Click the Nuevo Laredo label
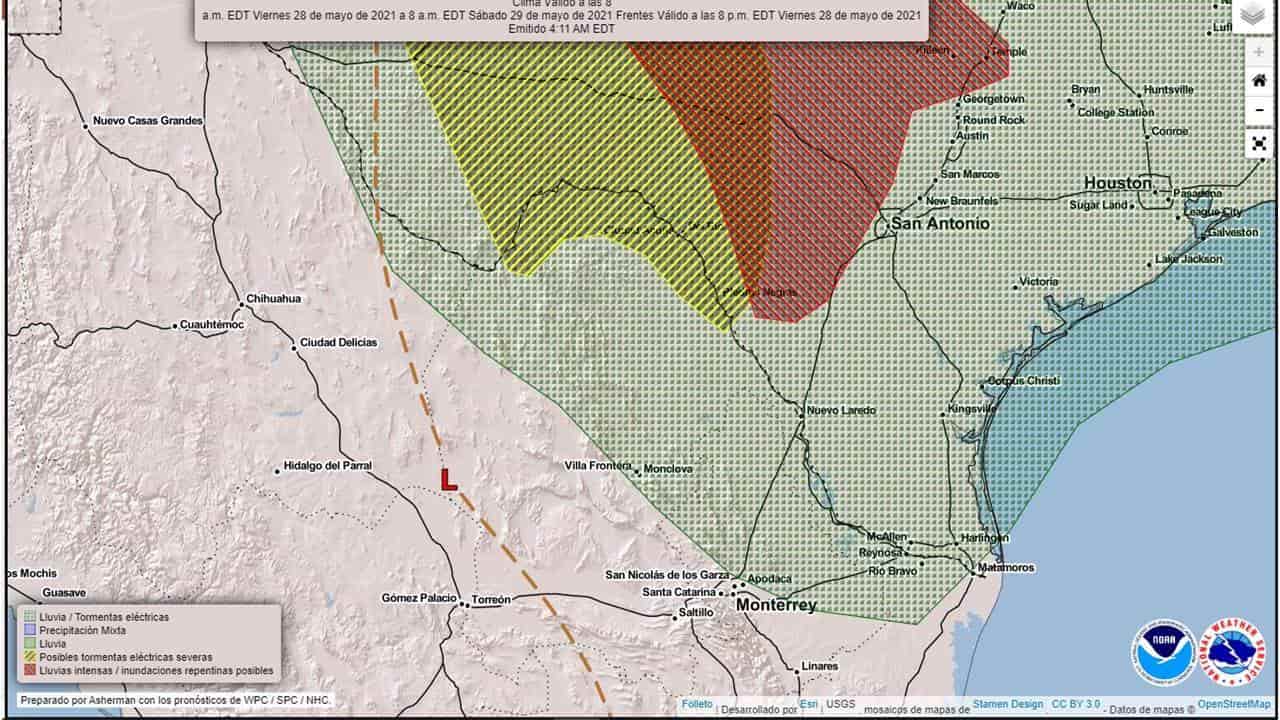The height and width of the screenshot is (720, 1280). (x=841, y=410)
